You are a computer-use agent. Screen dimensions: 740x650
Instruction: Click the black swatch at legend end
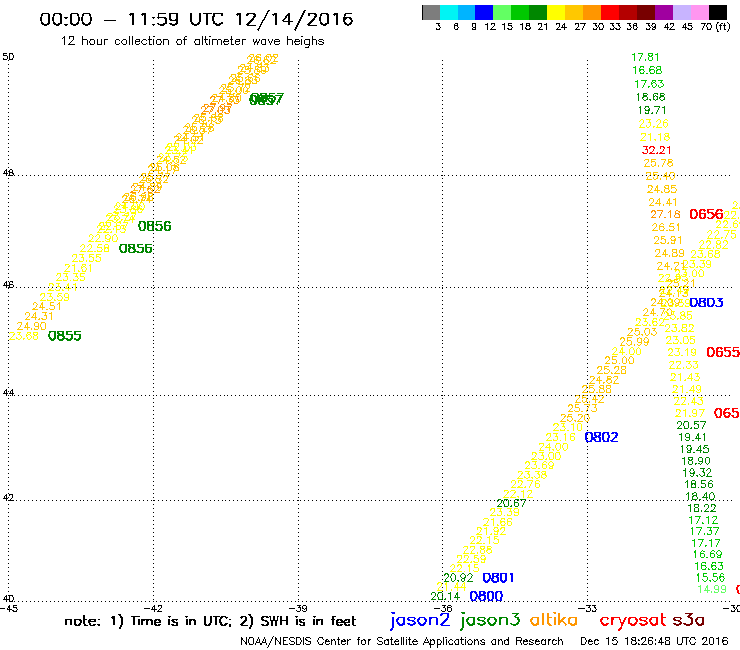click(718, 12)
